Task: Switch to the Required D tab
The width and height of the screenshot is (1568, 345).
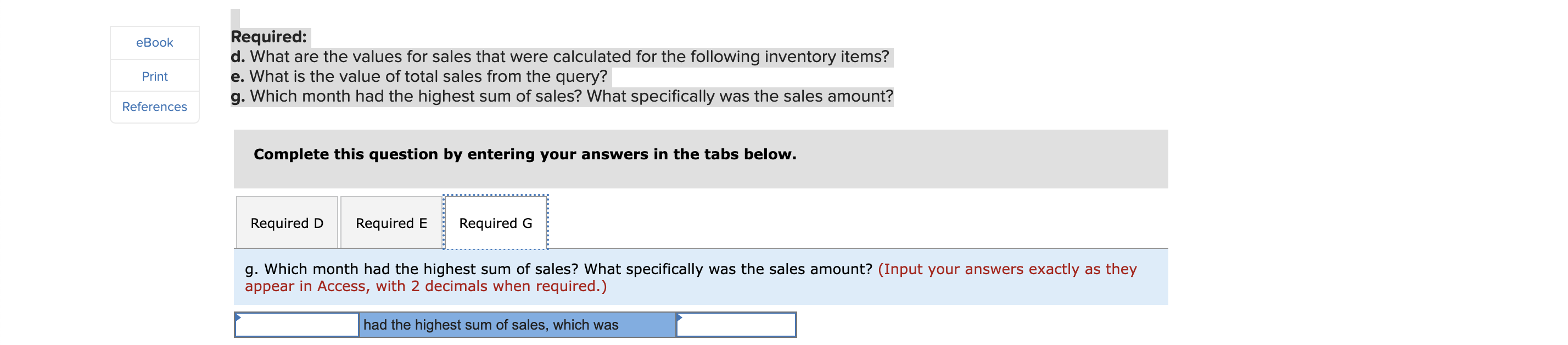Action: pyautogui.click(x=287, y=222)
